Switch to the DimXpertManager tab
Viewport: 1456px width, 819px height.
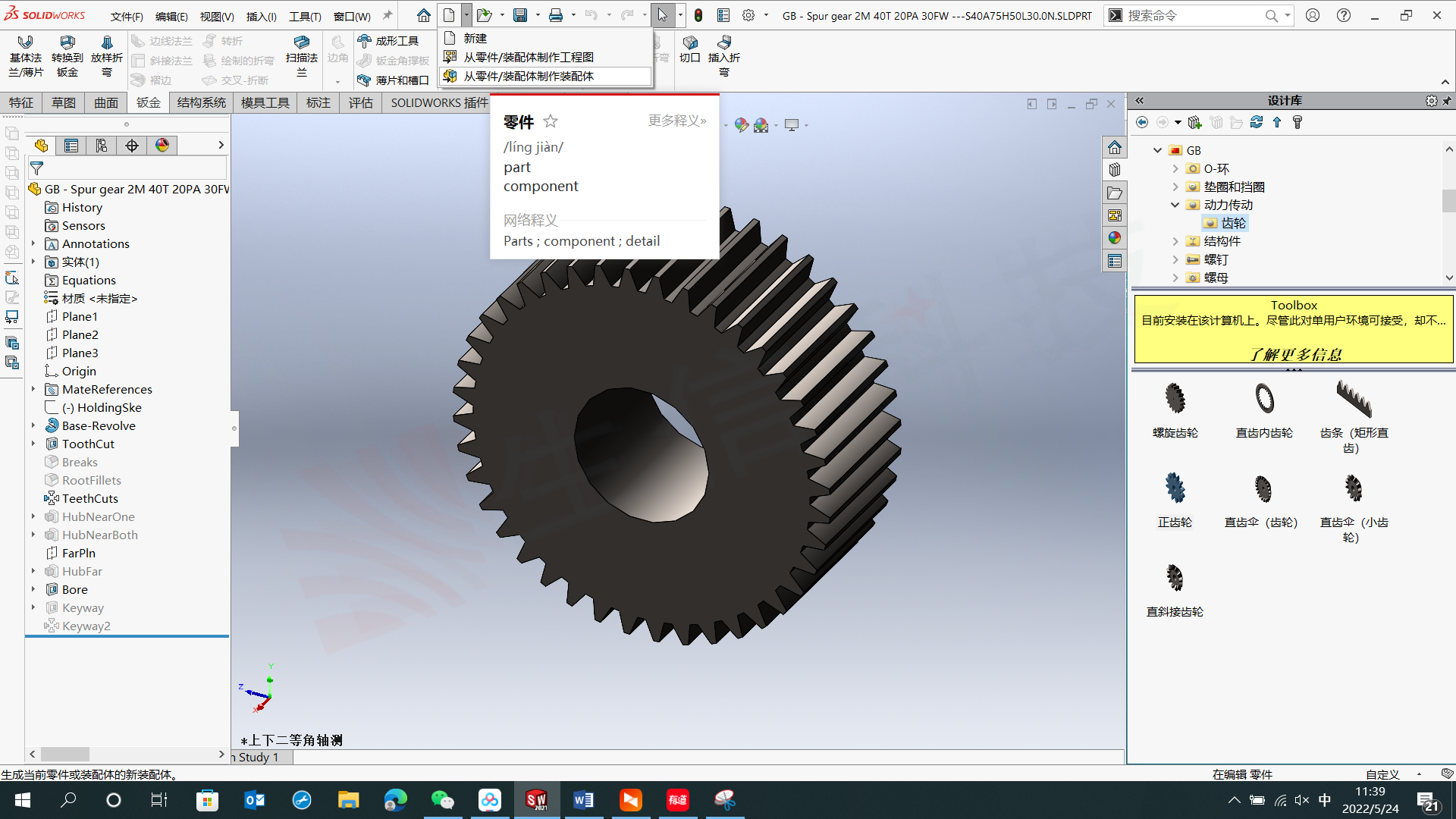[132, 146]
